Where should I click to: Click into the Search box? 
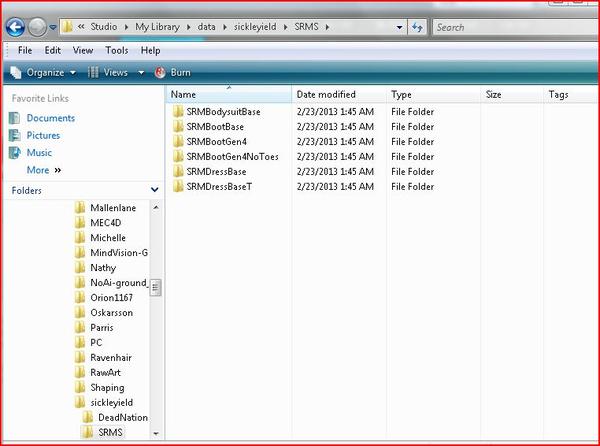pos(516,28)
